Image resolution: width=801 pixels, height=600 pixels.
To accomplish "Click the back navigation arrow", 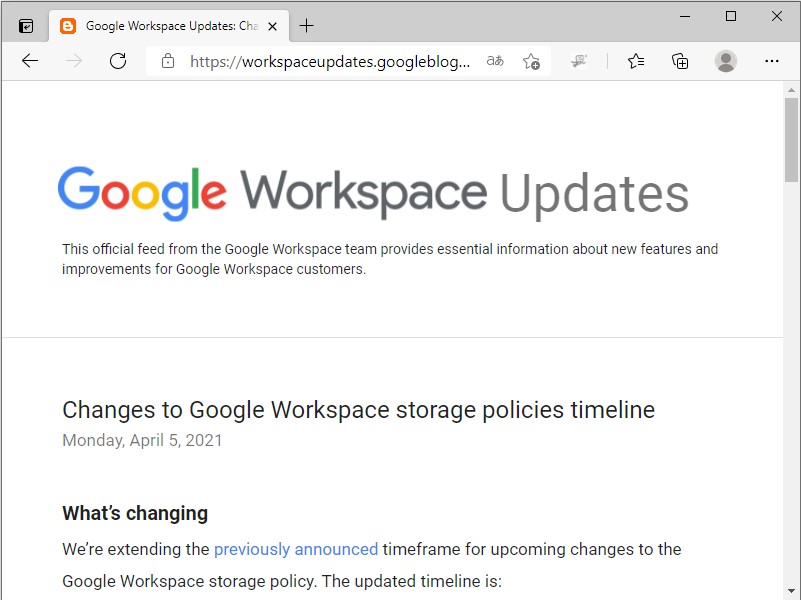I will (29, 61).
